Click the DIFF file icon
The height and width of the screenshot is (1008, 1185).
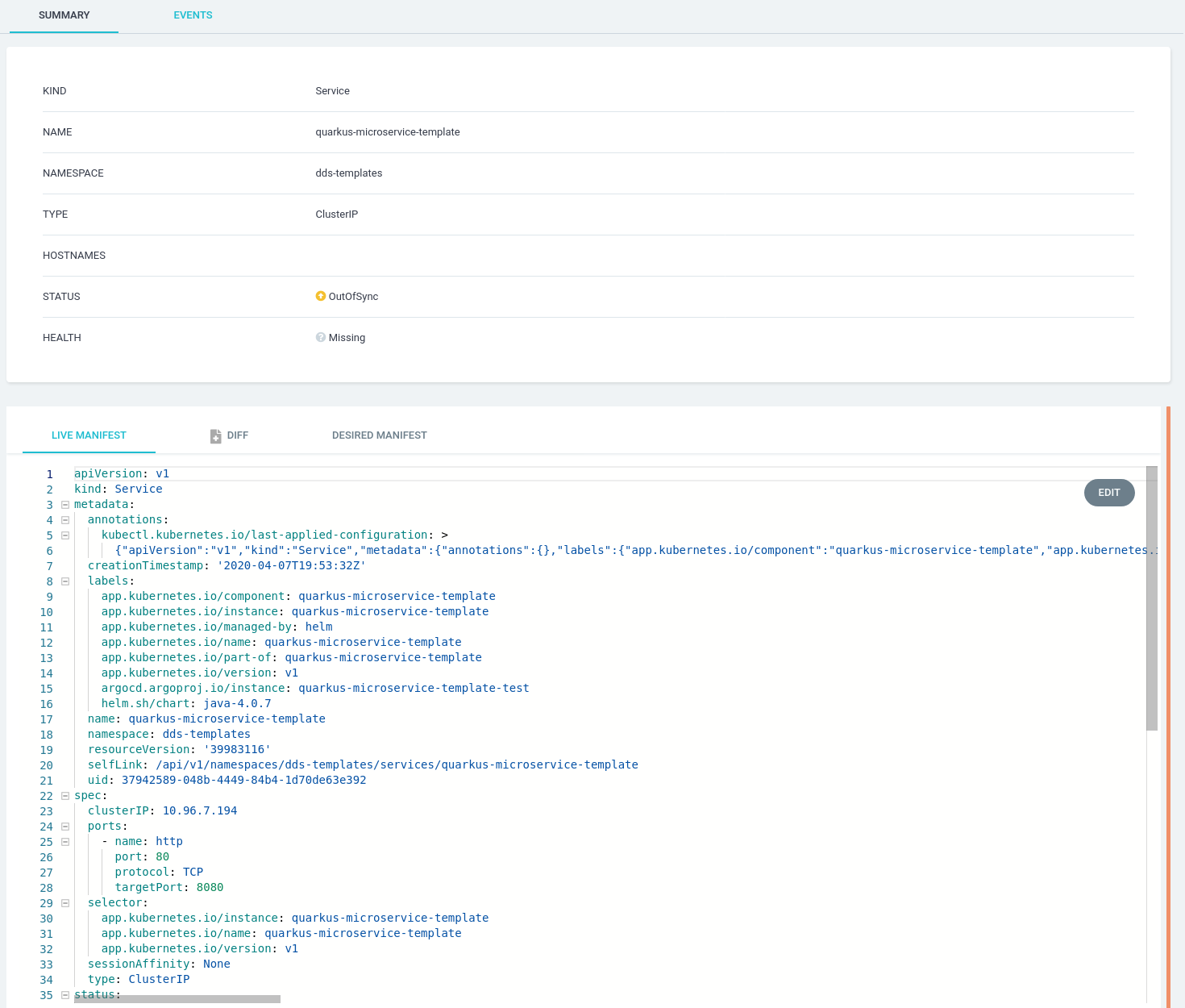point(215,436)
